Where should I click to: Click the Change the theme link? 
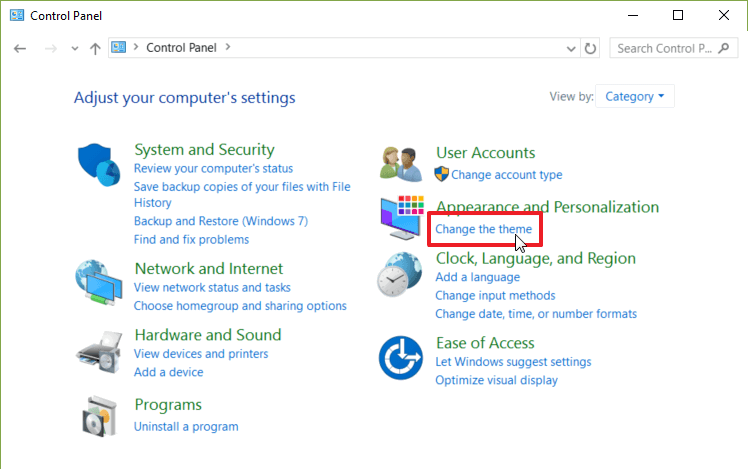[483, 230]
